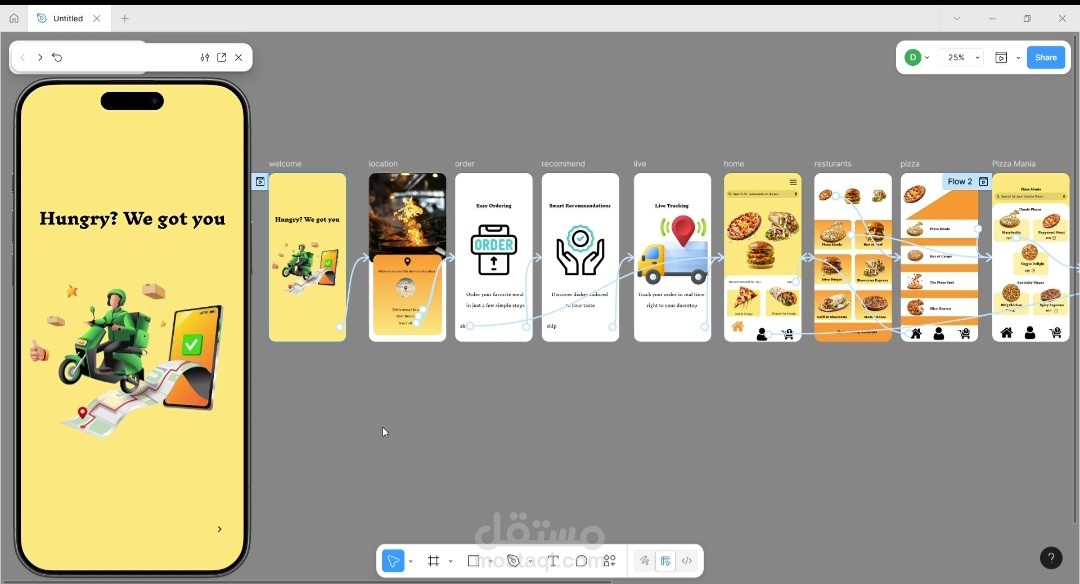Image resolution: width=1080 pixels, height=584 pixels.
Task: Select the Pen tool
Action: click(513, 561)
